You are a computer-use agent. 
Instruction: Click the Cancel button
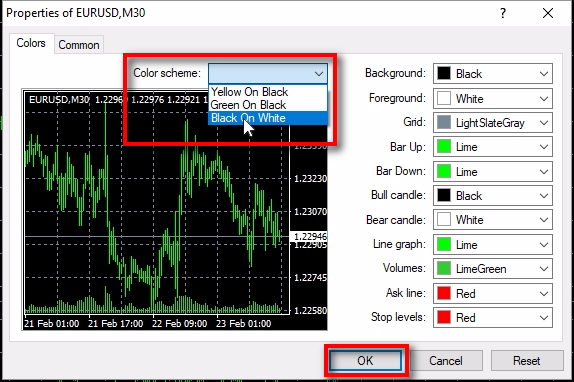point(446,361)
